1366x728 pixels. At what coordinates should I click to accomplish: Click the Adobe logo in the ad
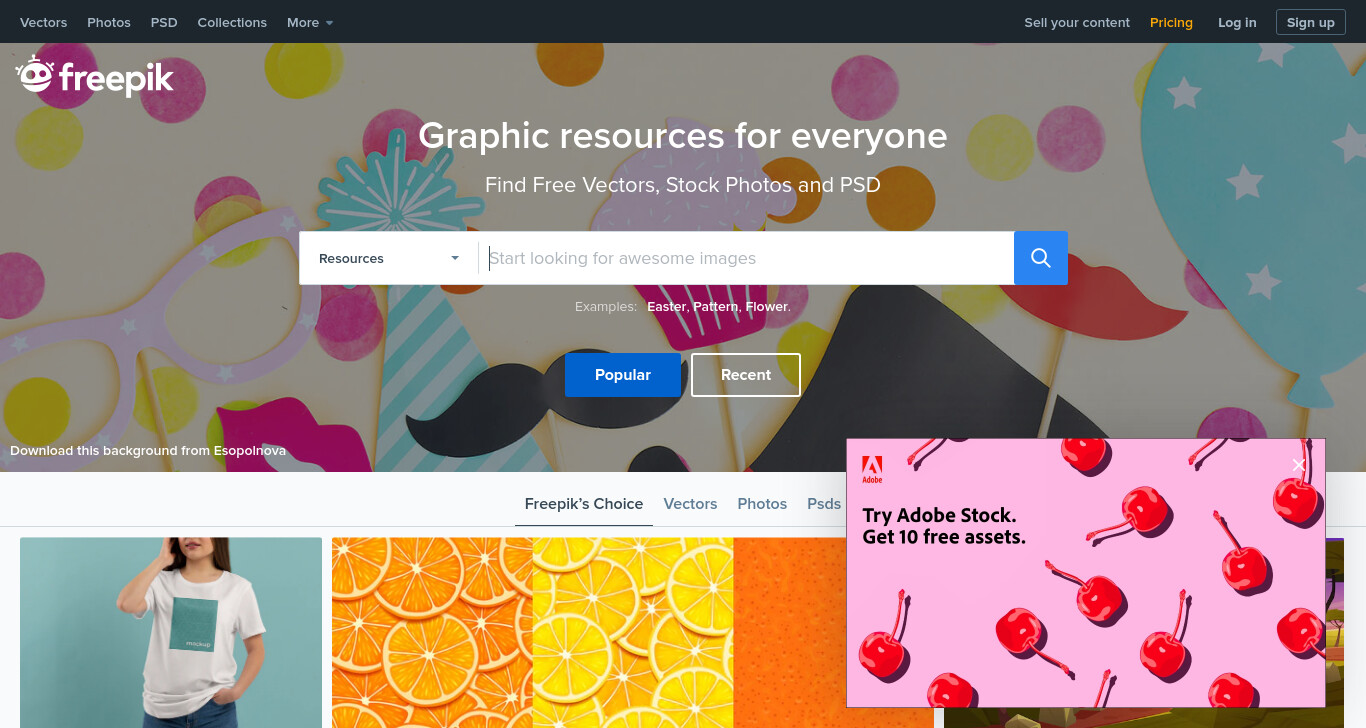pyautogui.click(x=872, y=470)
